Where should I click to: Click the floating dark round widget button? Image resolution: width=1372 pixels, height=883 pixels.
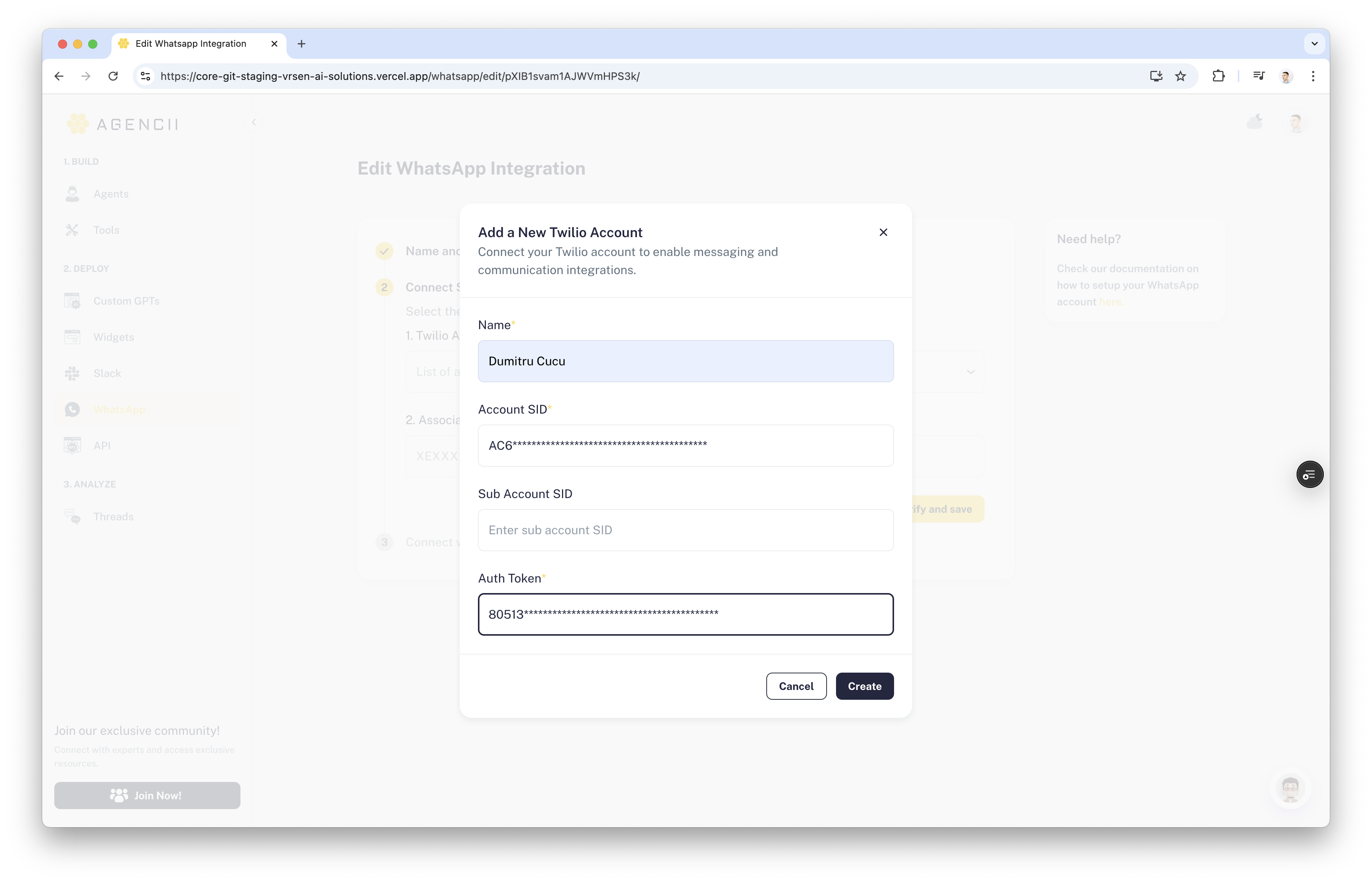[x=1309, y=475]
